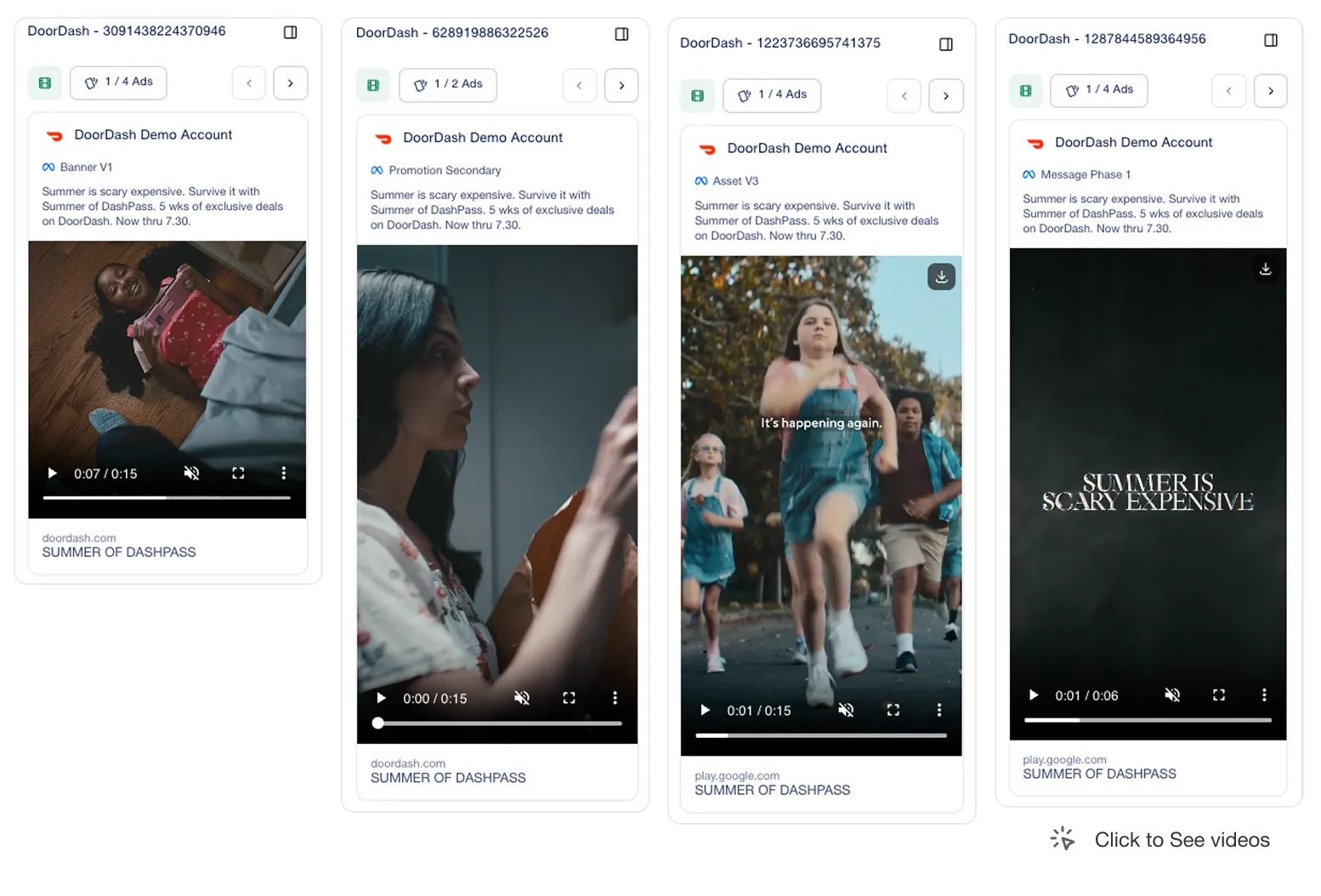The width and height of the screenshot is (1321, 896).
Task: Go to previous ad in Message Phase 1 card
Action: [x=1229, y=90]
